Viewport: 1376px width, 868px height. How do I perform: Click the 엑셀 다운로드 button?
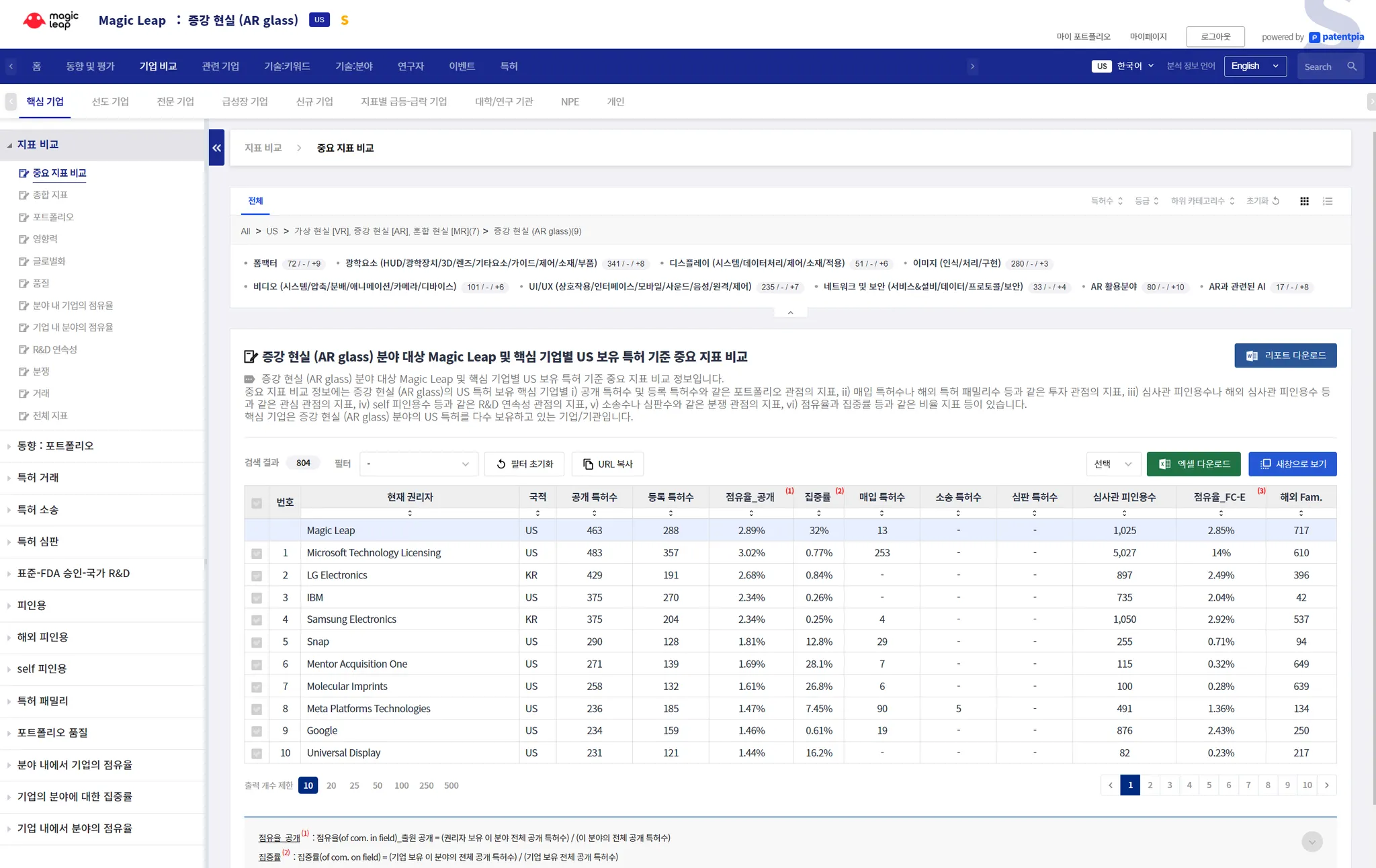[x=1194, y=464]
